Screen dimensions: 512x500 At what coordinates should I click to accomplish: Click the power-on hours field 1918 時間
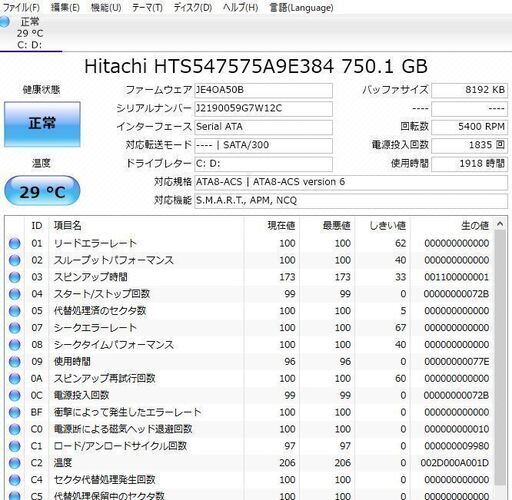(x=469, y=164)
